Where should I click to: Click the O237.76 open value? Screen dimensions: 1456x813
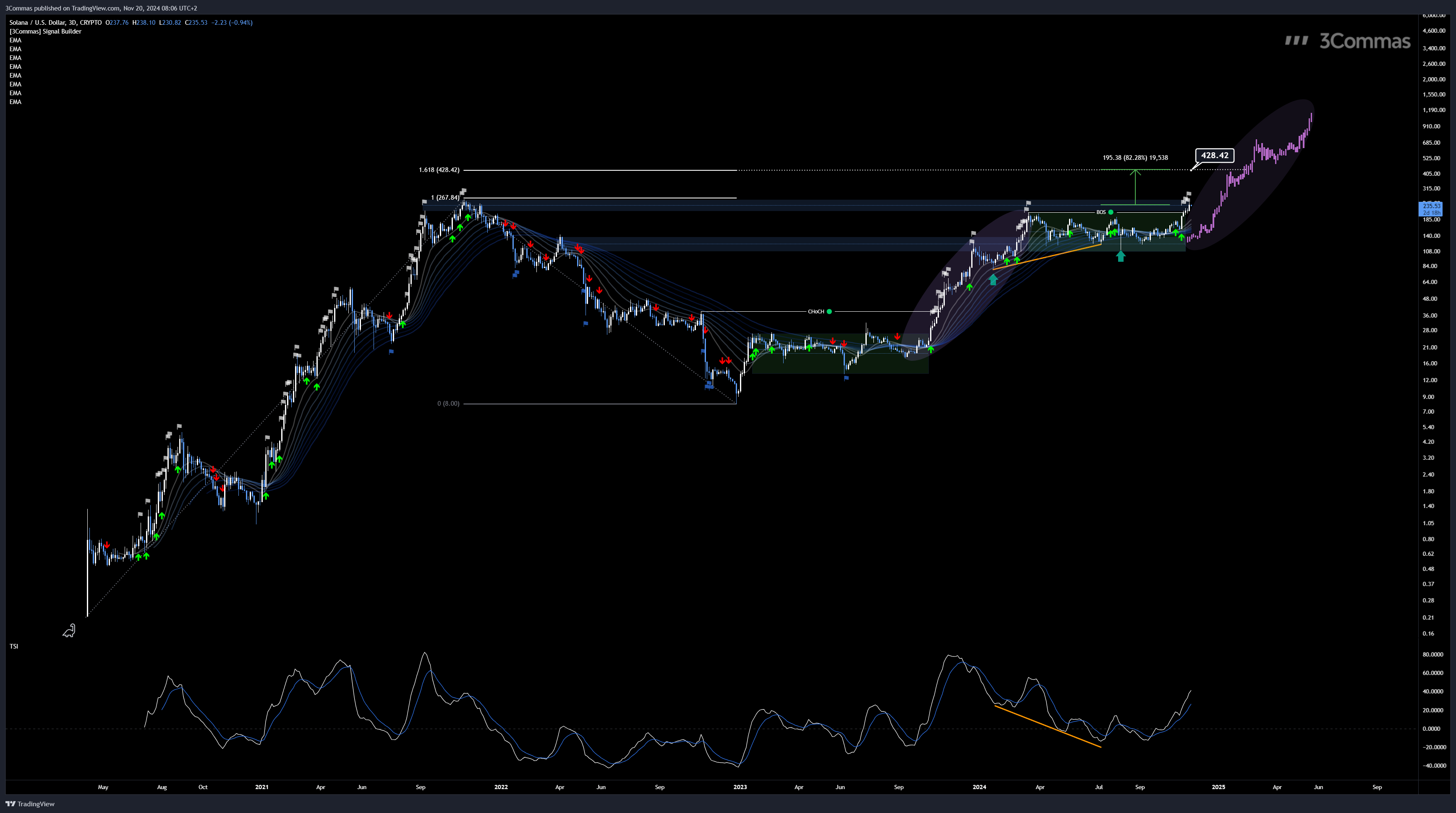(x=117, y=23)
